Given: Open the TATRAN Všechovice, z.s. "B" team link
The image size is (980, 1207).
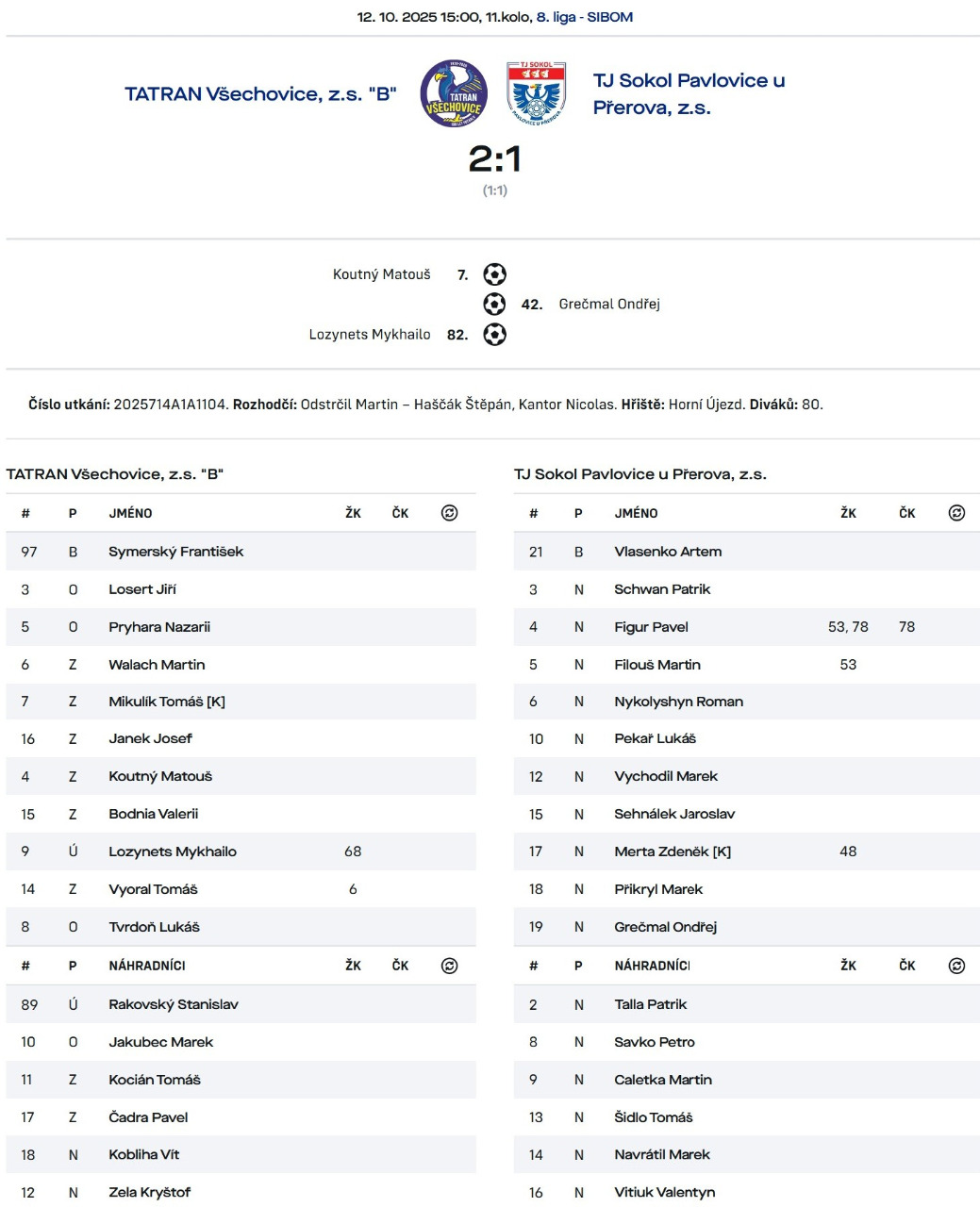Looking at the screenshot, I should [260, 93].
